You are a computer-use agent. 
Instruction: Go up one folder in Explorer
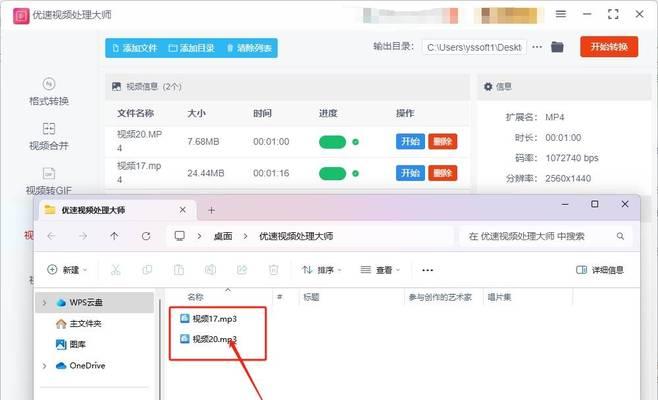tap(114, 236)
